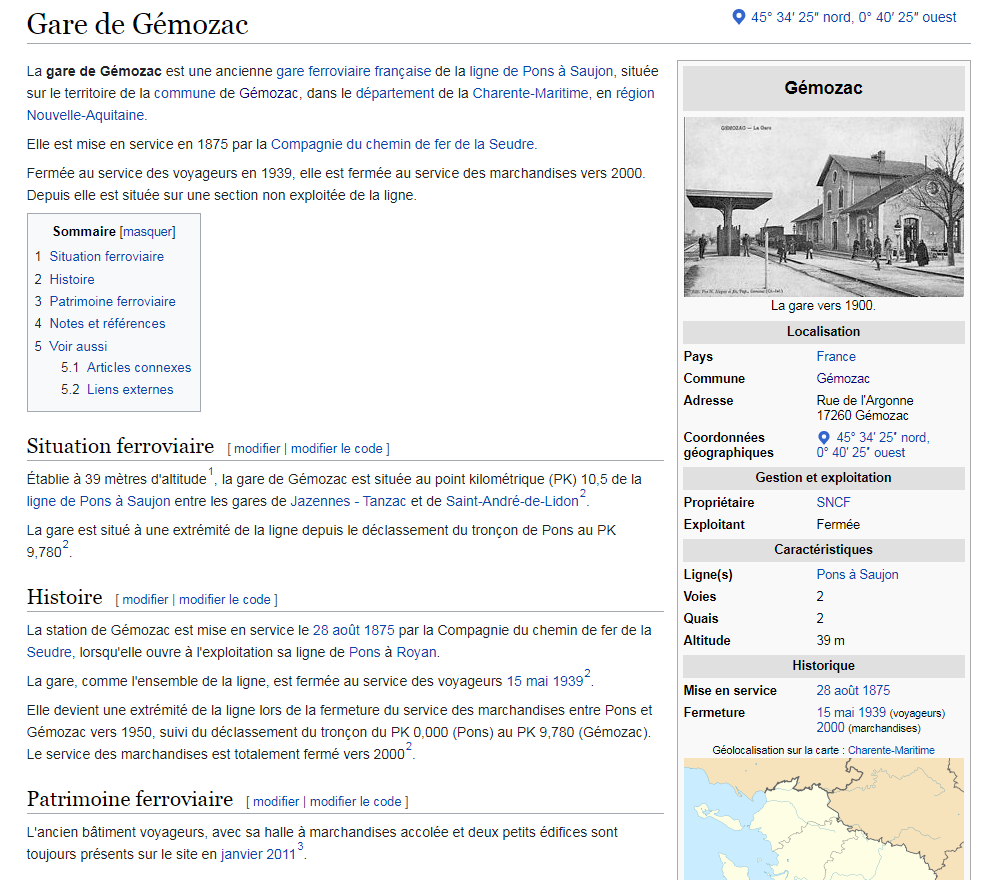Click 'modifier' next to Histoire heading
This screenshot has height=880, width=992.
(x=145, y=600)
